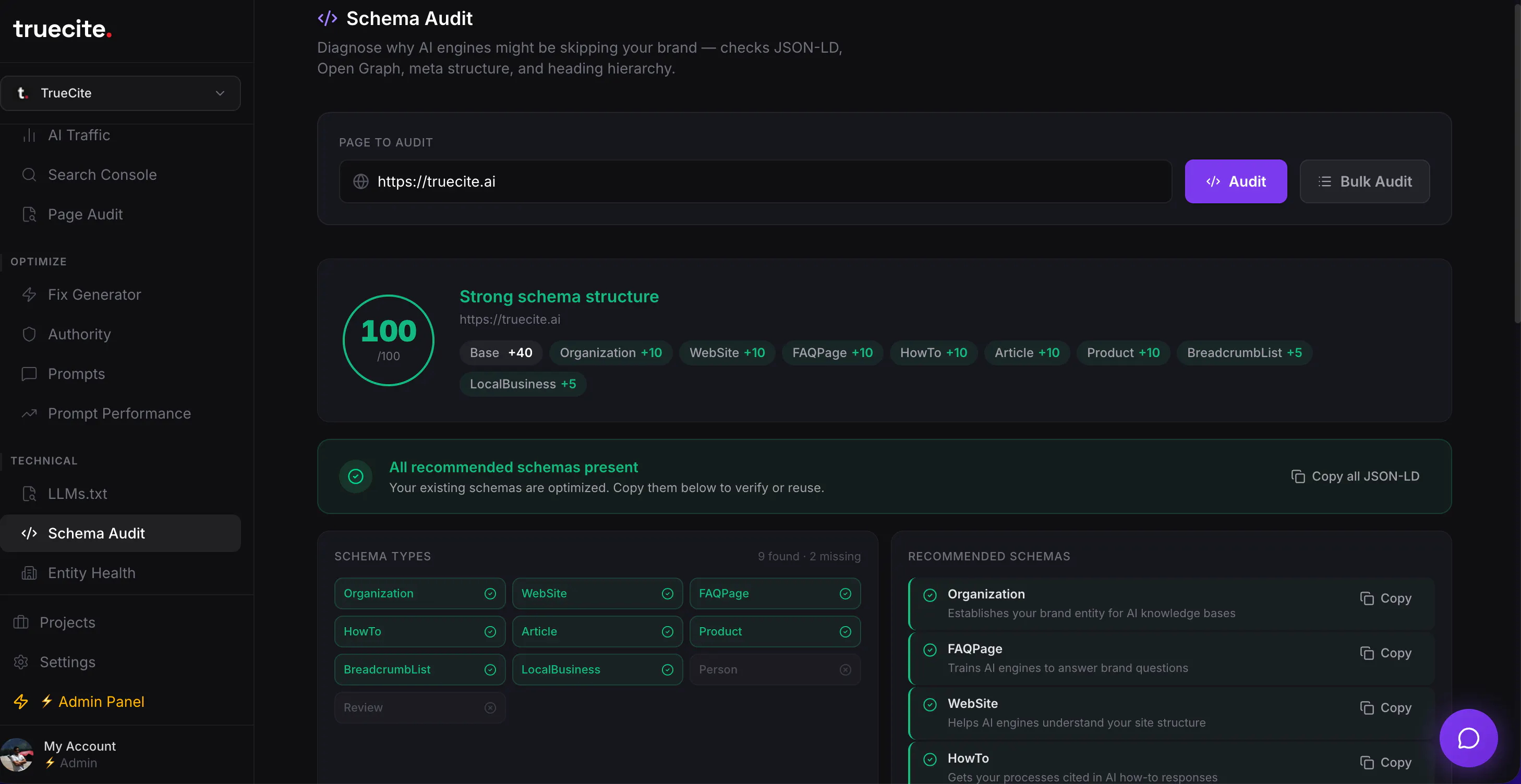The width and height of the screenshot is (1521, 784).
Task: Click the green check icon beside All recommended schemas
Action: [x=355, y=476]
